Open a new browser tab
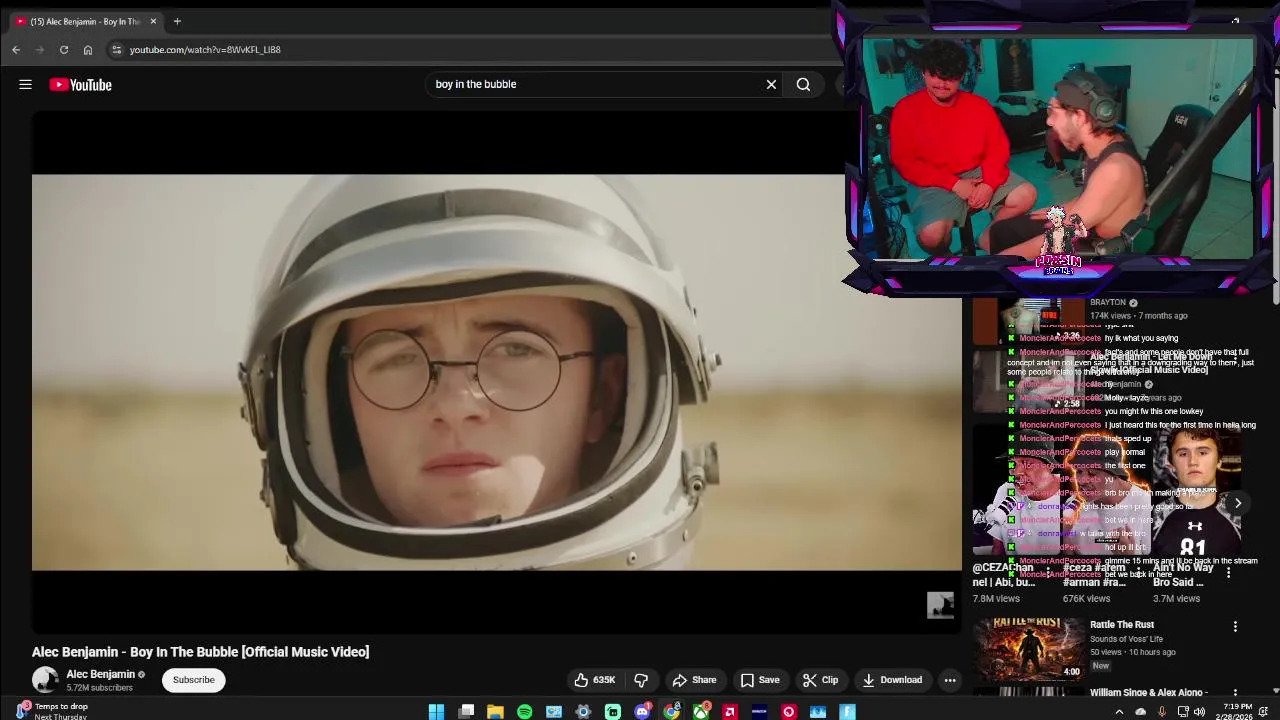The width and height of the screenshot is (1280, 720). pyautogui.click(x=177, y=21)
